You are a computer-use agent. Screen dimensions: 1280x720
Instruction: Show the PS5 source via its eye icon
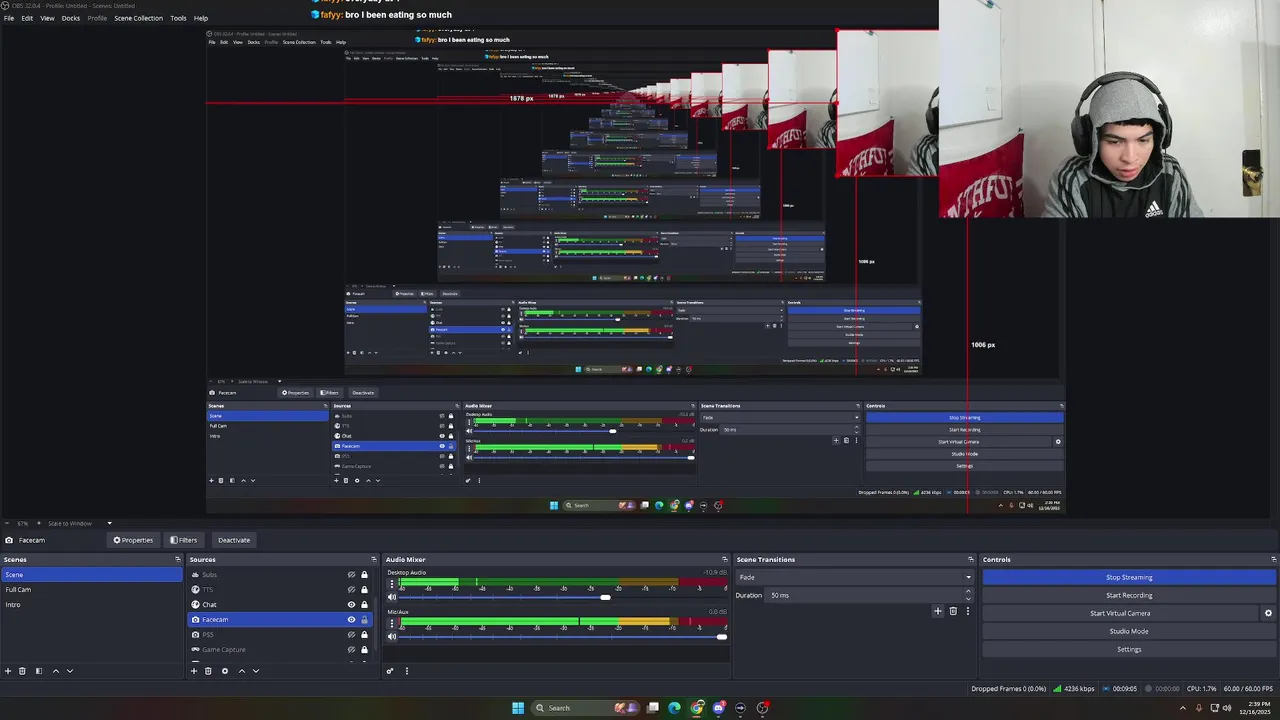pos(351,635)
